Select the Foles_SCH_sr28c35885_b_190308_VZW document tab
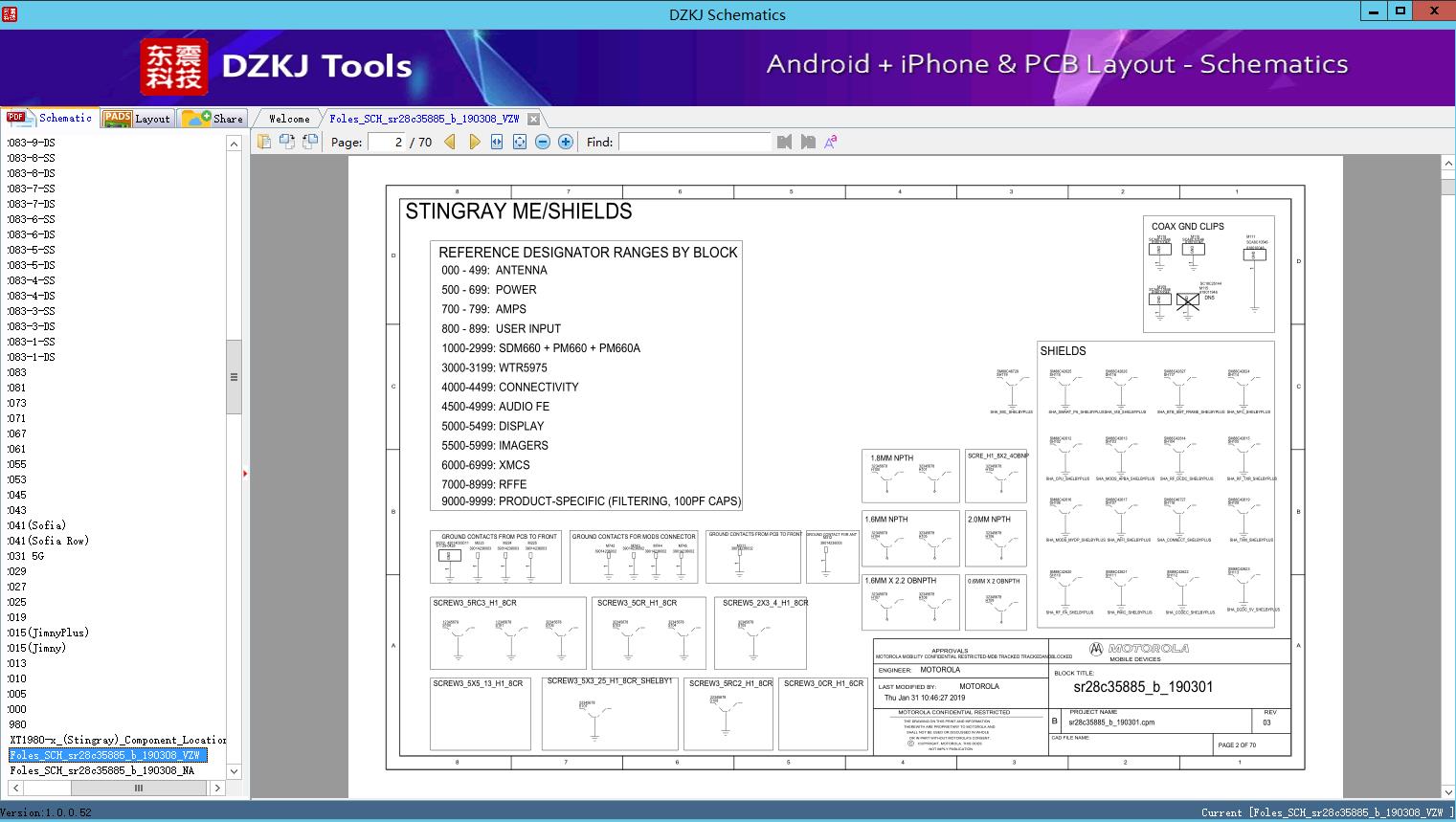 click(424, 119)
